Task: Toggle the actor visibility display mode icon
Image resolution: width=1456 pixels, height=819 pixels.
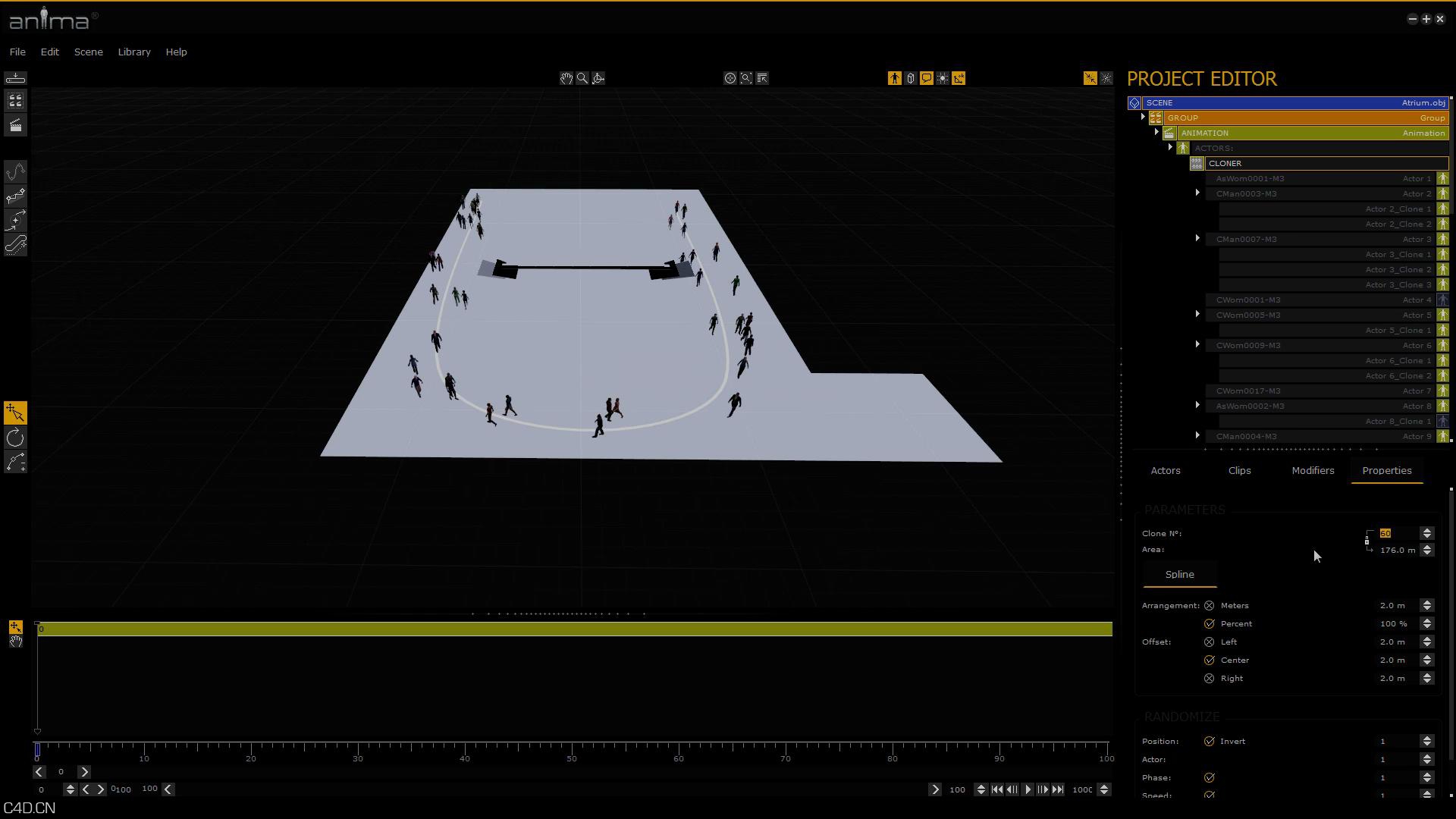Action: 894,78
